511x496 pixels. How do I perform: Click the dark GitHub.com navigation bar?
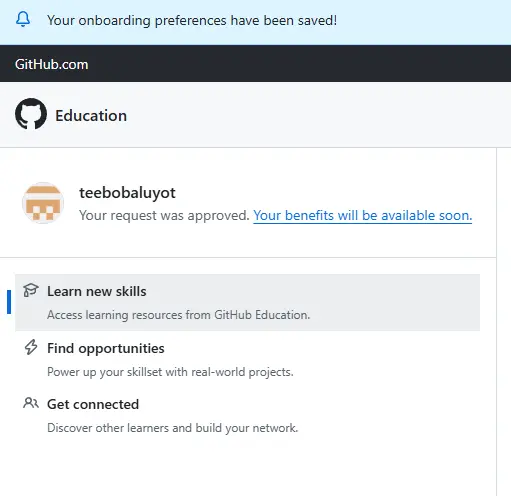pos(255,64)
